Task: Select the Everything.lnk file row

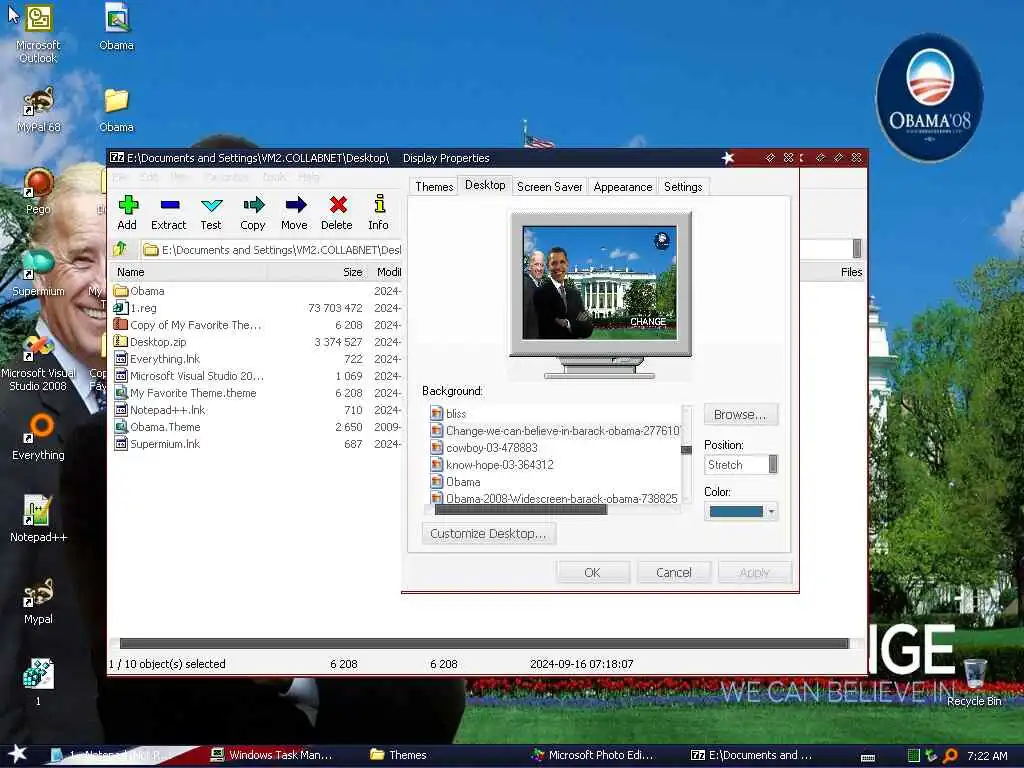Action: [257, 359]
